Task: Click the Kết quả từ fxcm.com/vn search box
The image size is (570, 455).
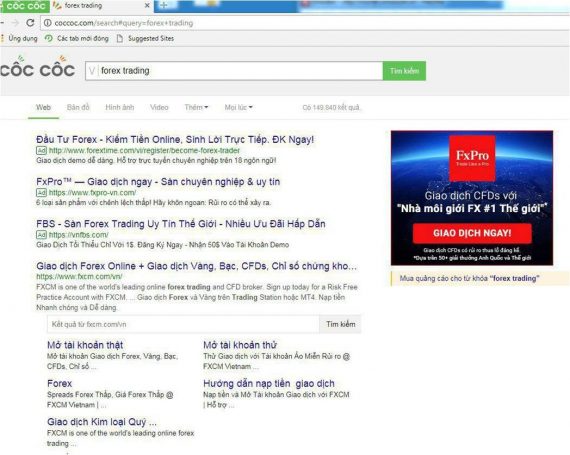Action: (183, 324)
